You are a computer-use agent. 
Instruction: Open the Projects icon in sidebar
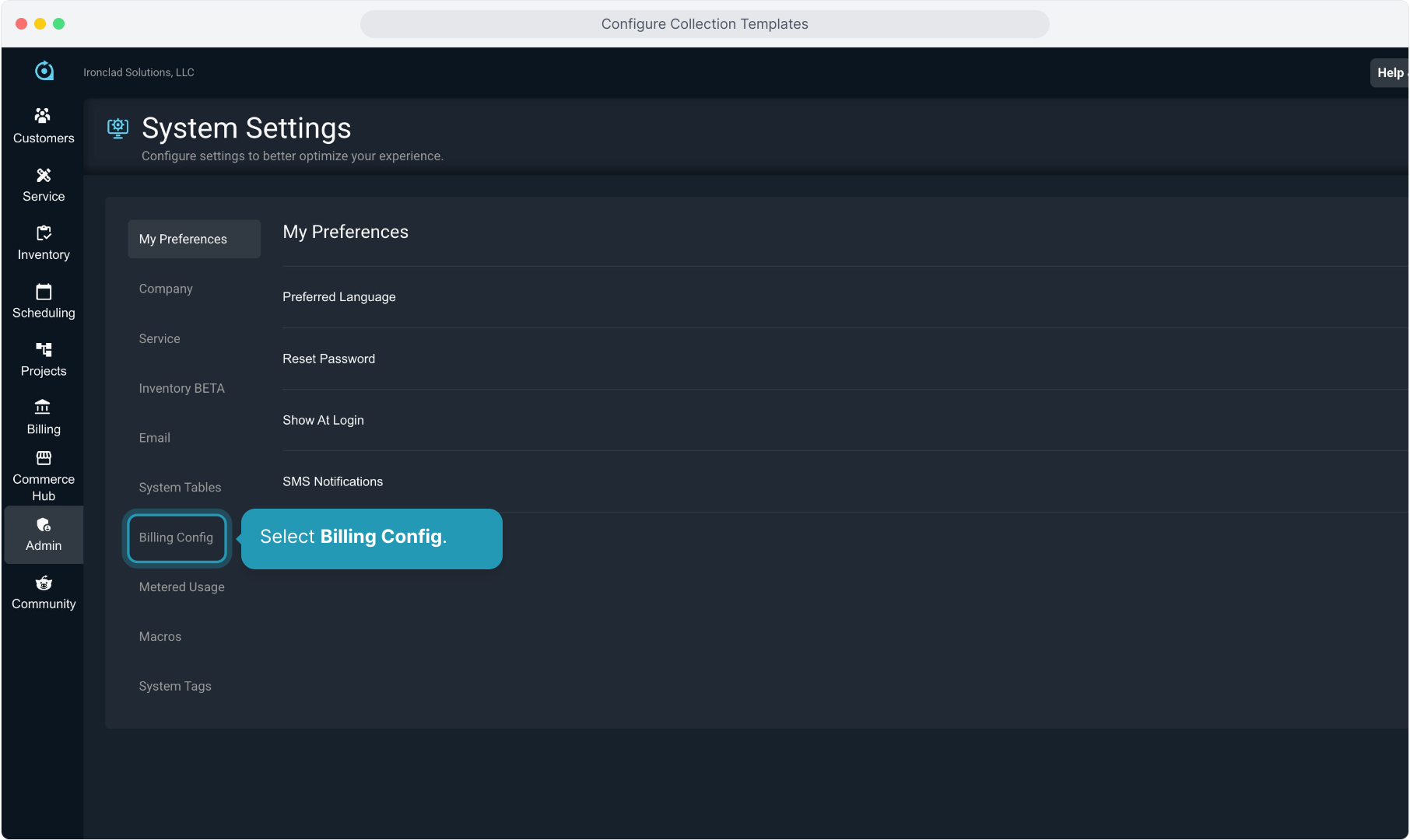point(44,350)
